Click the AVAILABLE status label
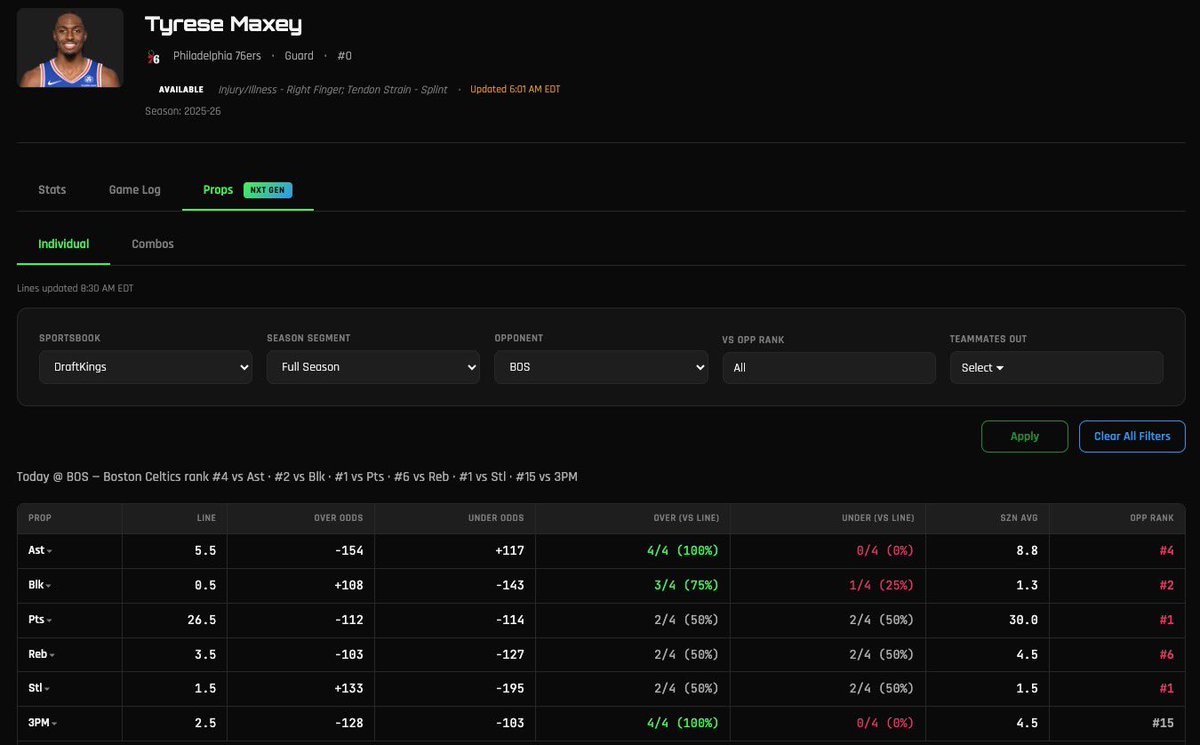Screen dimensions: 1200x745 pos(181,89)
